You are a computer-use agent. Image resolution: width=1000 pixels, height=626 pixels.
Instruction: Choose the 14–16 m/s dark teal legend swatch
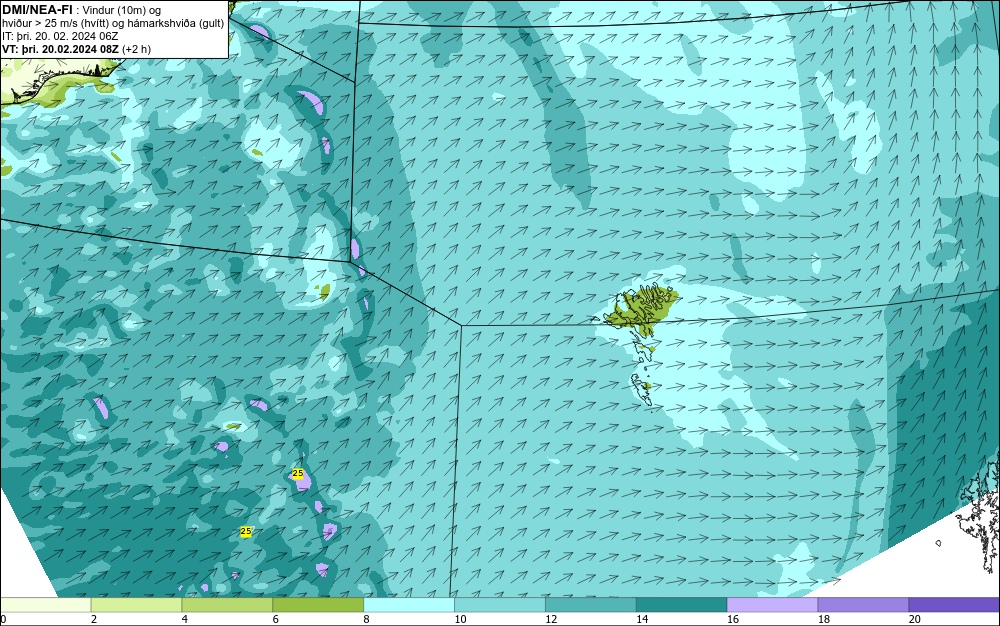681,604
